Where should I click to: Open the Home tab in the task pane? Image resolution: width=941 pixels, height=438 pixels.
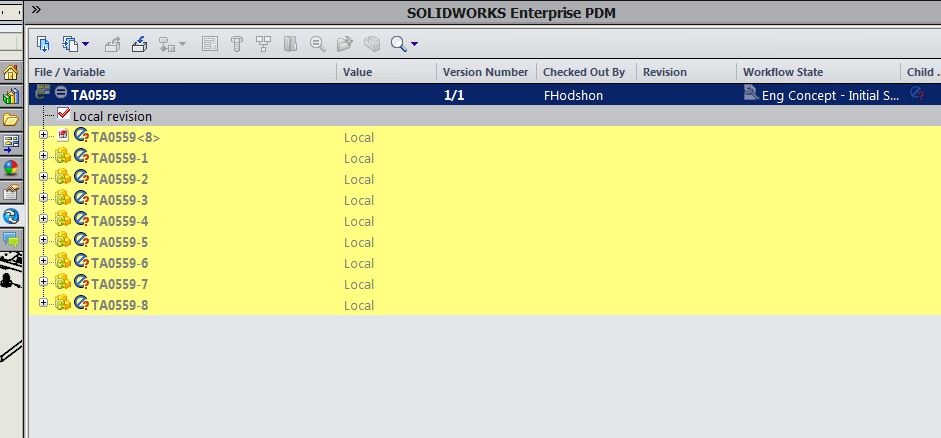[11, 73]
